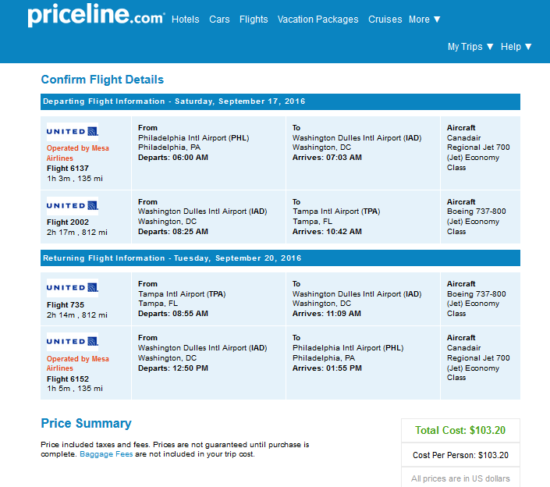Open the Help dropdown menu
Viewport: 550px width, 487px height.
(x=516, y=47)
